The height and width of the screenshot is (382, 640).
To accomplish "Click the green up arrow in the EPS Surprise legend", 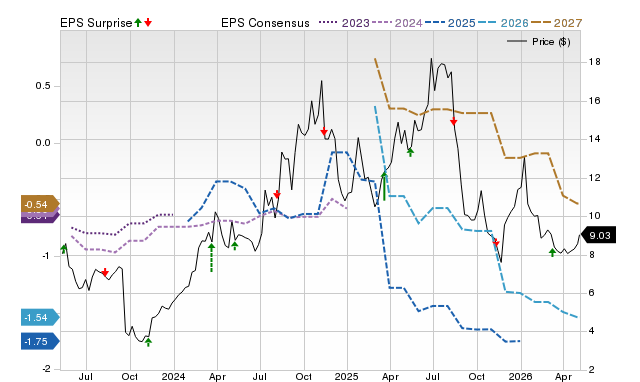I will click(138, 23).
